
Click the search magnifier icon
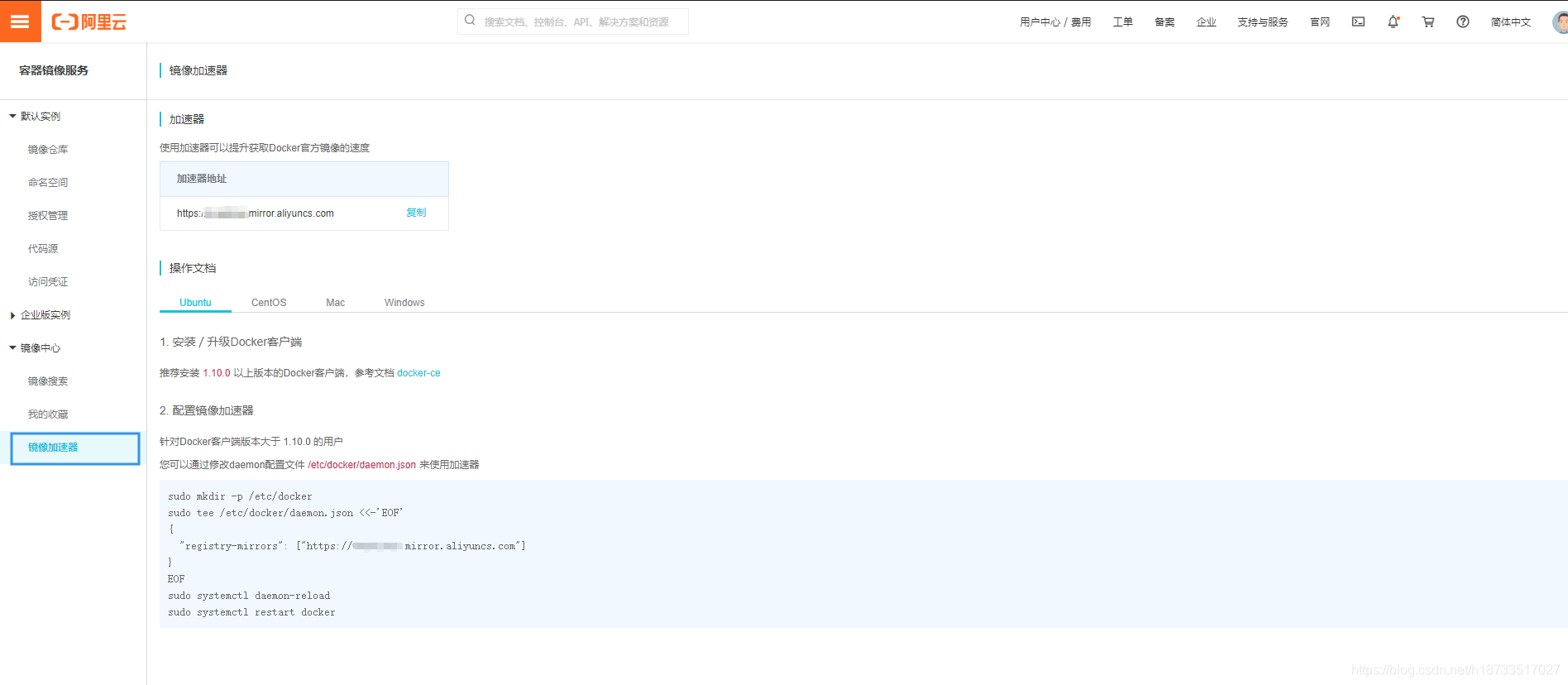pyautogui.click(x=470, y=21)
